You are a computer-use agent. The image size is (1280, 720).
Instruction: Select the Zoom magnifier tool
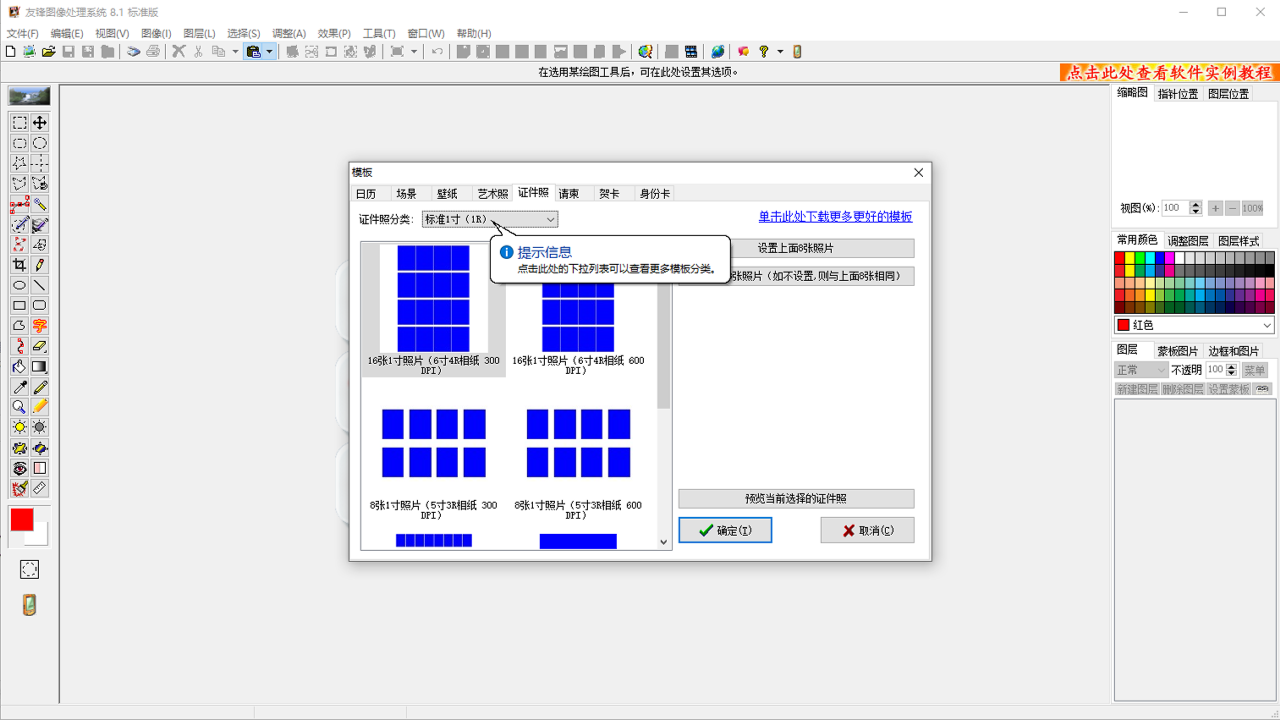[19, 407]
